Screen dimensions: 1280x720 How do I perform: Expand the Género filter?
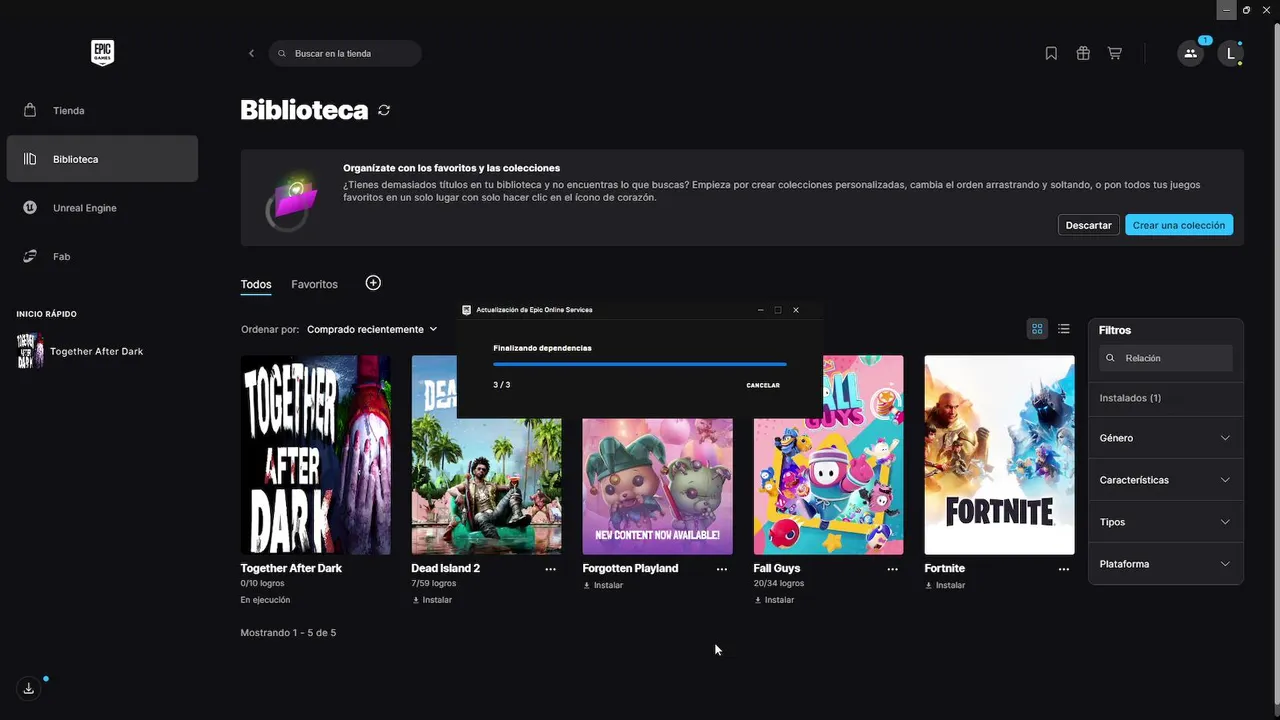pyautogui.click(x=1166, y=438)
